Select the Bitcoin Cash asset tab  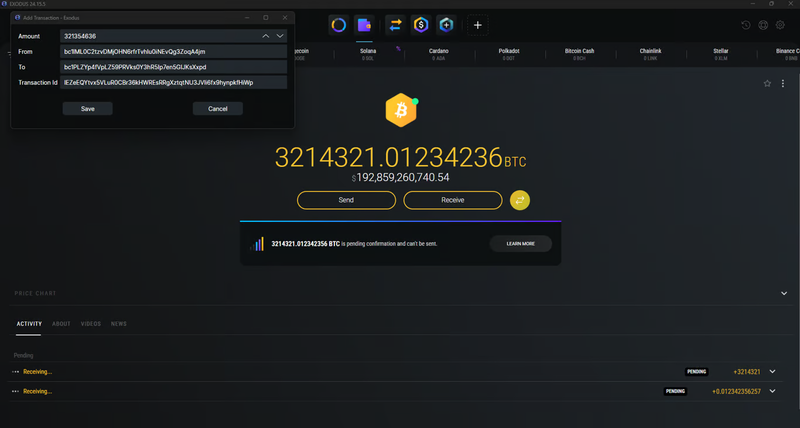pyautogui.click(x=579, y=54)
